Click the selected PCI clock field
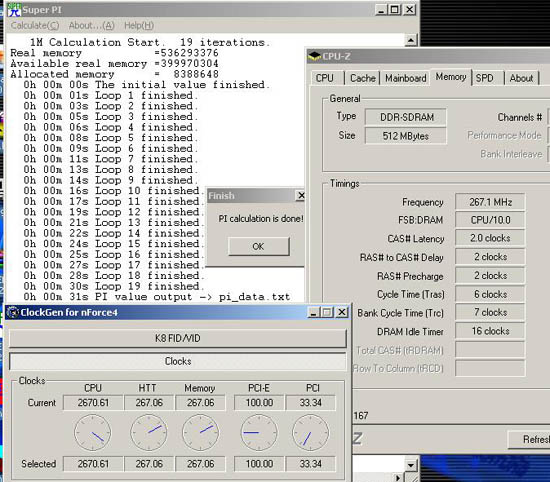 (x=310, y=464)
